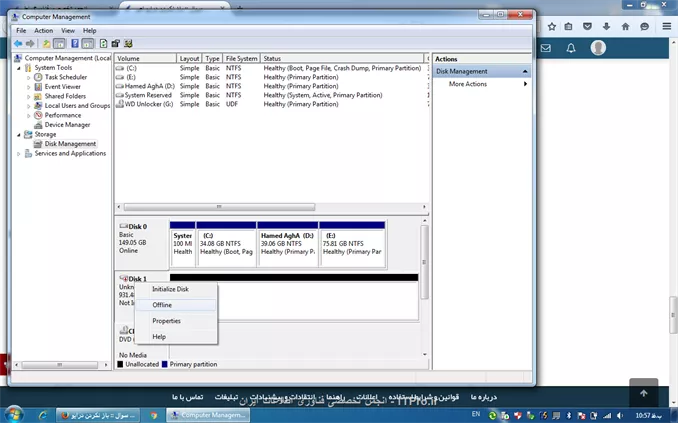The width and height of the screenshot is (678, 423).
Task: Expand the Performance node arrow
Action: (x=29, y=116)
